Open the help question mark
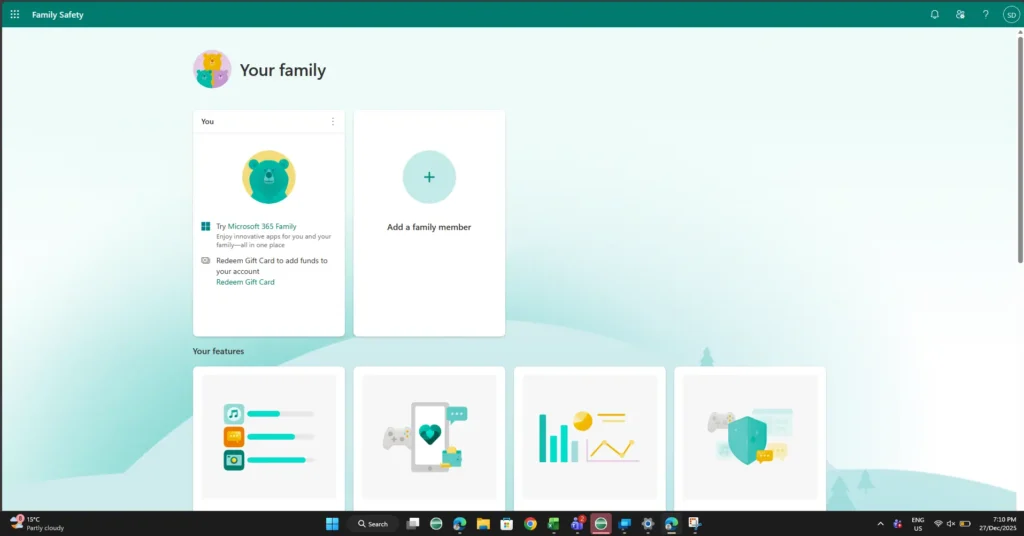 [985, 14]
